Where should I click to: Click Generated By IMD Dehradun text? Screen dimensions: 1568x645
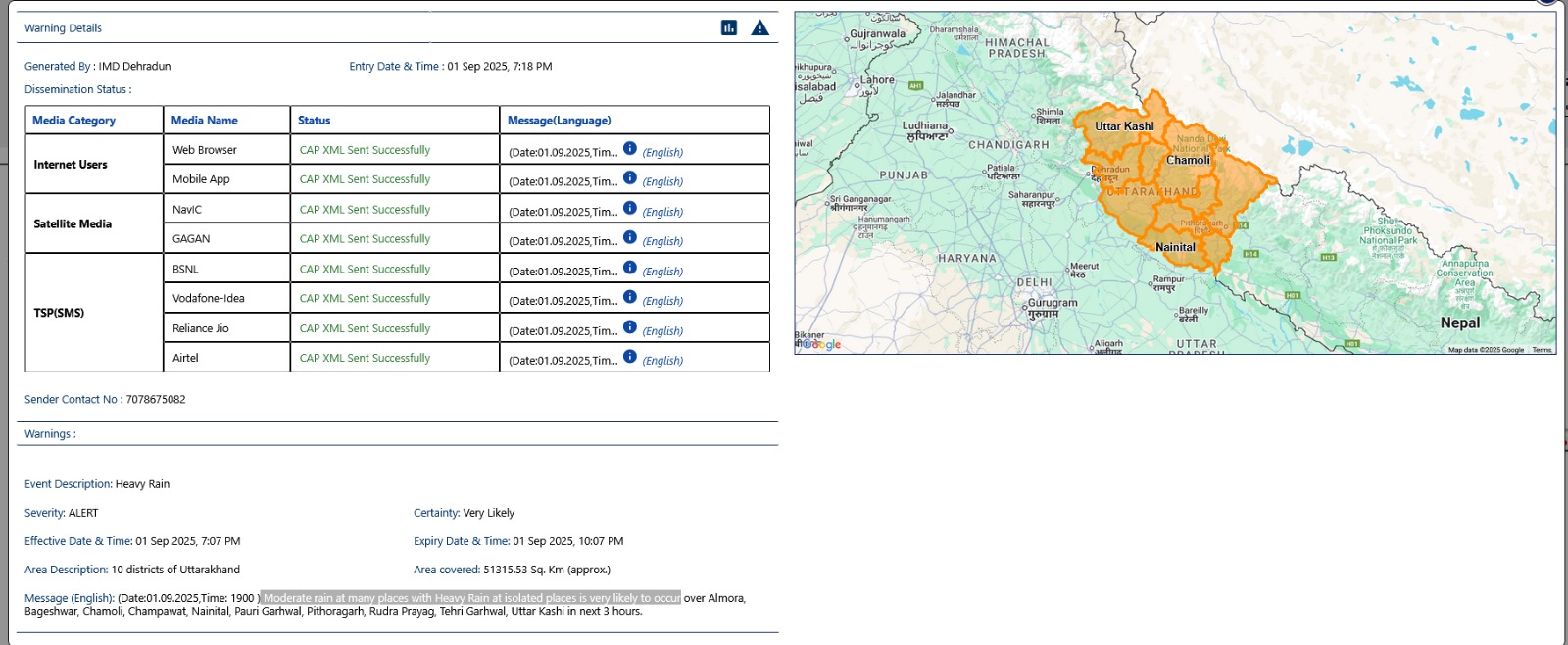[98, 67]
